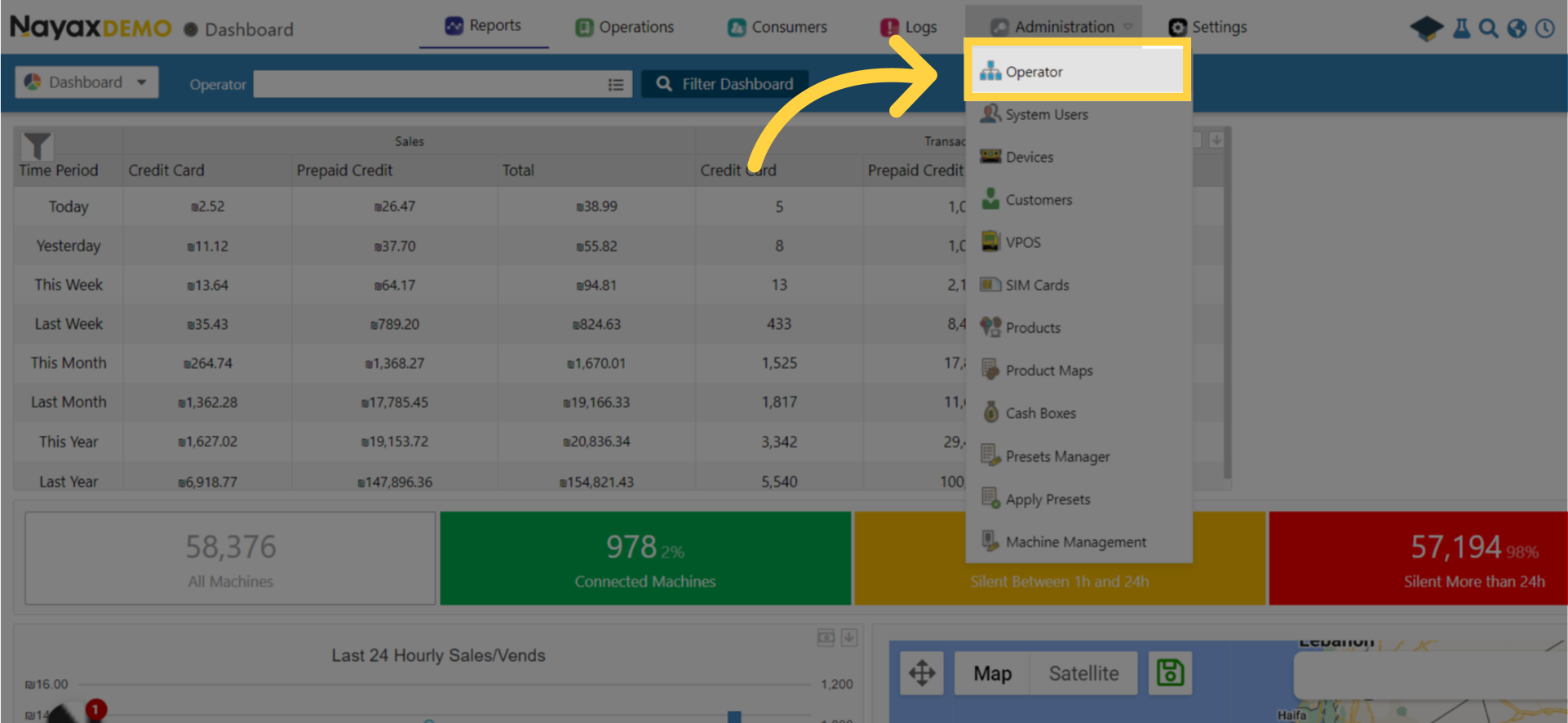1568x723 pixels.
Task: Click Dashboard breadcrumb title
Action: click(249, 29)
